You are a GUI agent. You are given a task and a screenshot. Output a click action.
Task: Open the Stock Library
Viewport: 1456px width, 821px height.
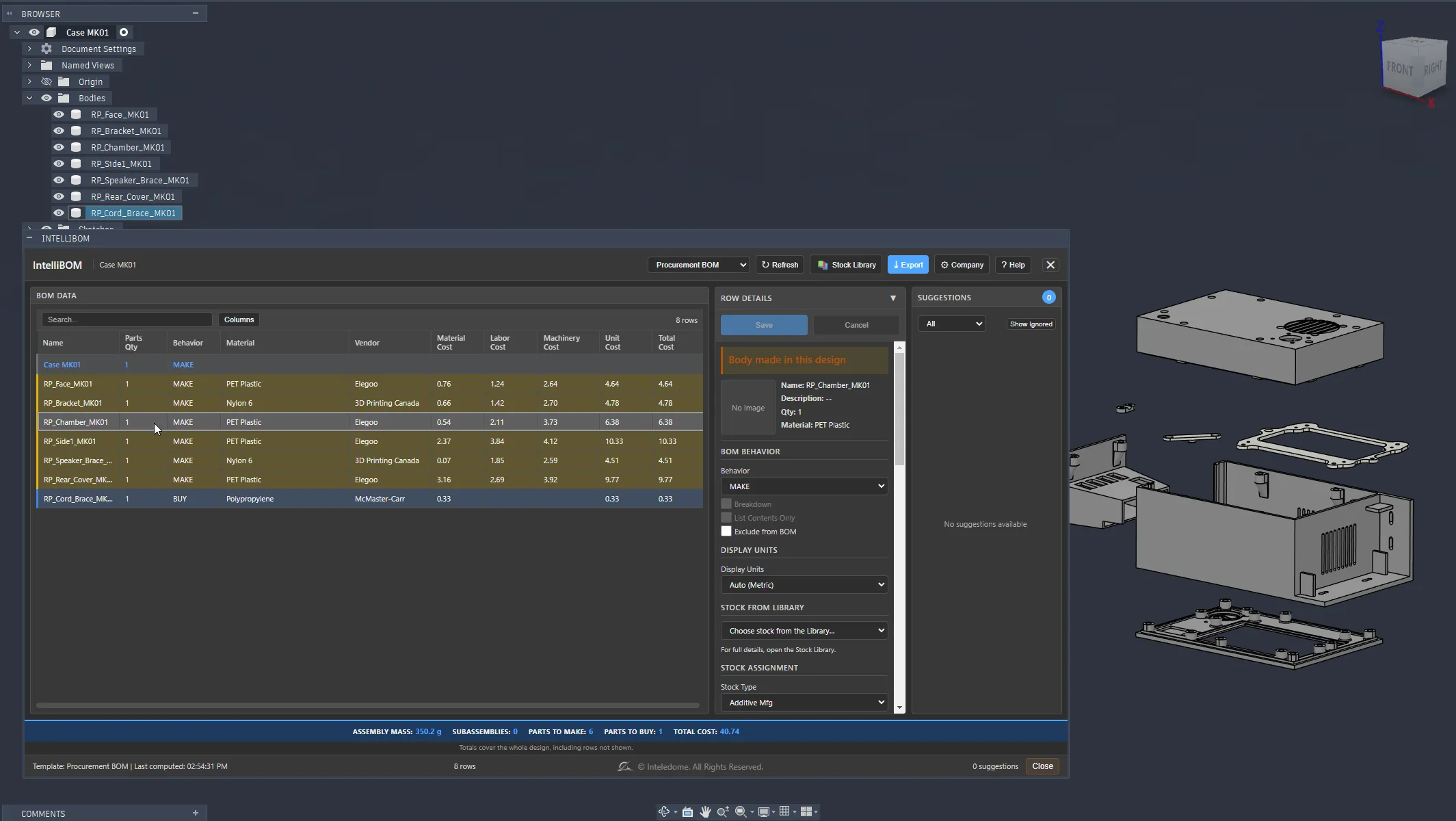coord(847,265)
